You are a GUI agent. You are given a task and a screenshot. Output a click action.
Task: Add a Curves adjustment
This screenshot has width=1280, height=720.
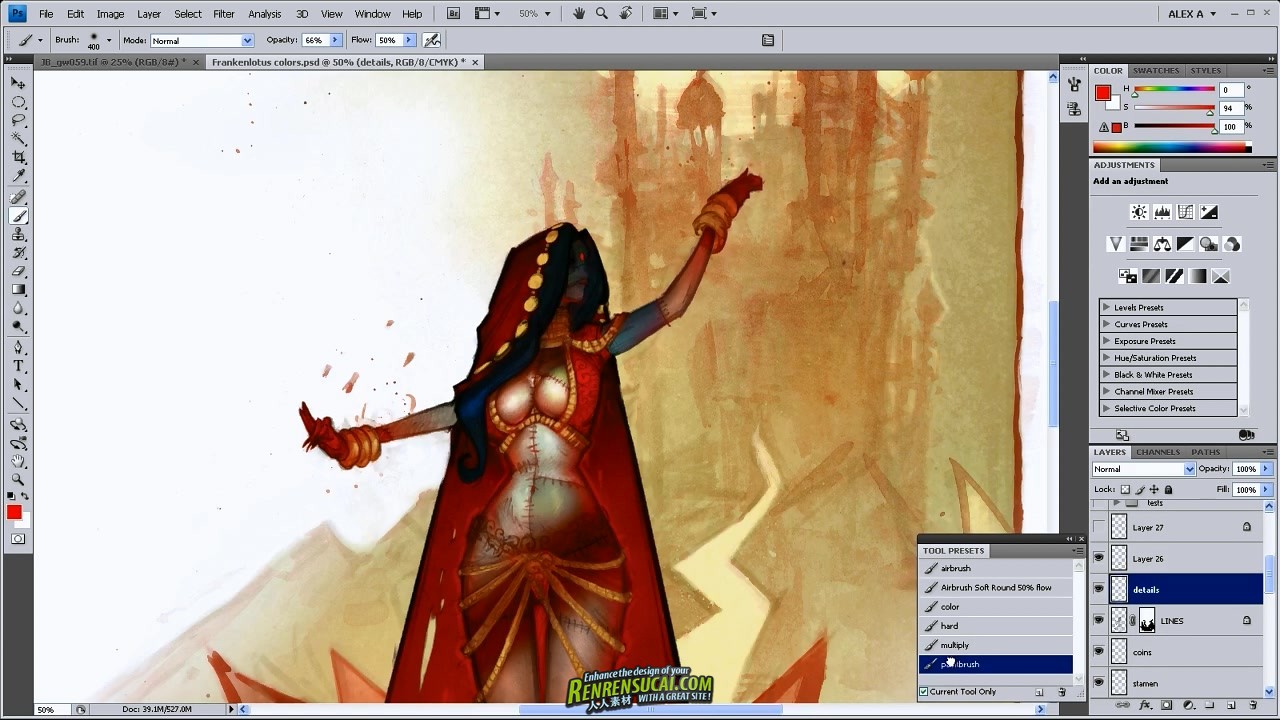[1185, 212]
